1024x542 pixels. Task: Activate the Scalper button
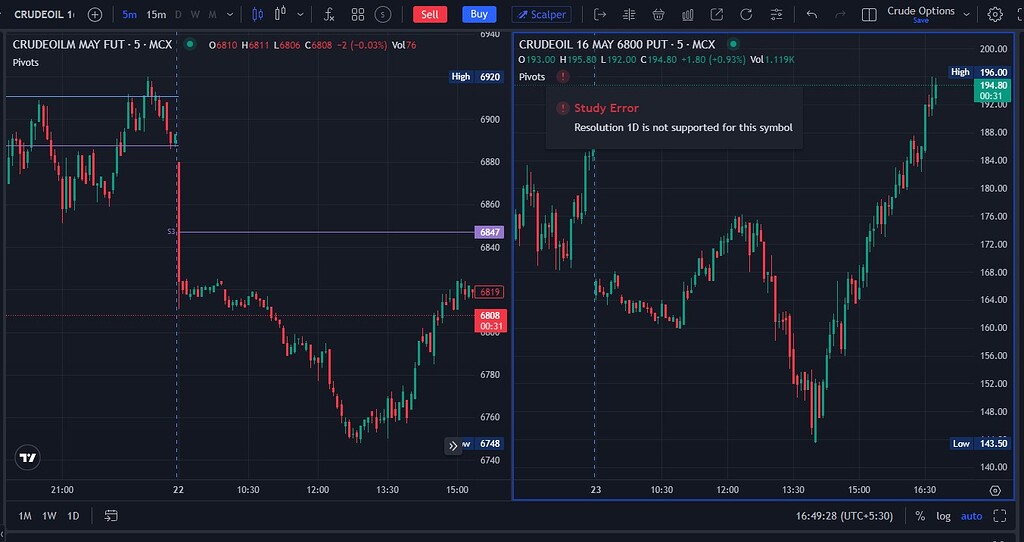[541, 14]
